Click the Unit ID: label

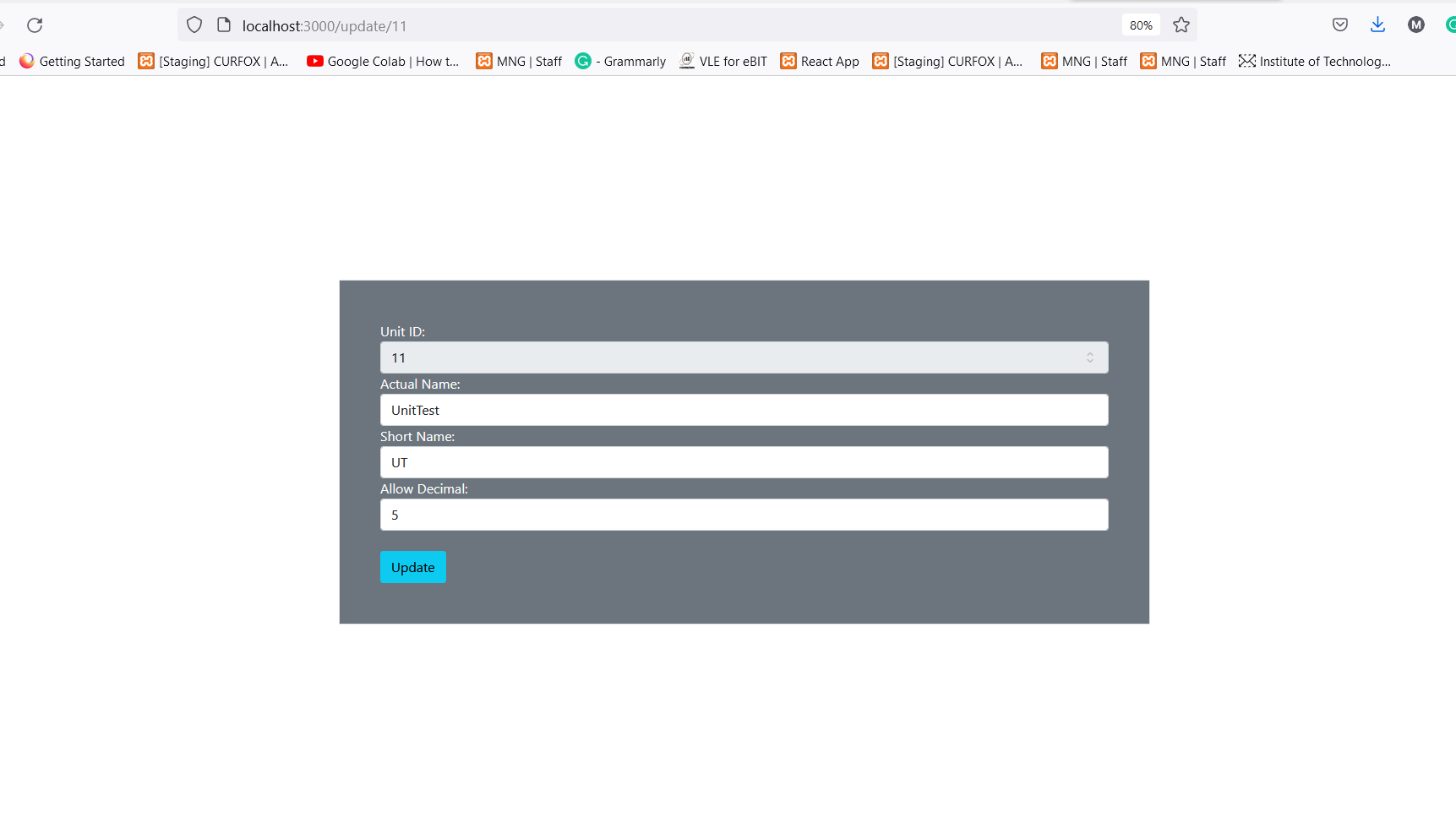tap(402, 332)
